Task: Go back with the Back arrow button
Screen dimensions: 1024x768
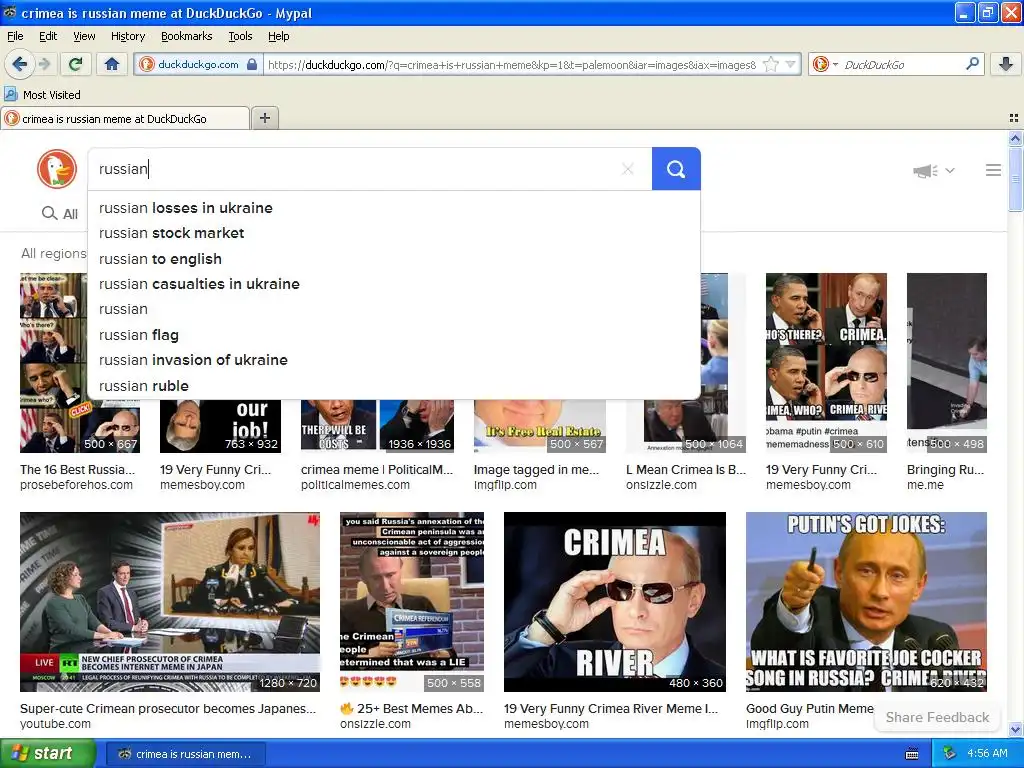Action: pyautogui.click(x=19, y=64)
